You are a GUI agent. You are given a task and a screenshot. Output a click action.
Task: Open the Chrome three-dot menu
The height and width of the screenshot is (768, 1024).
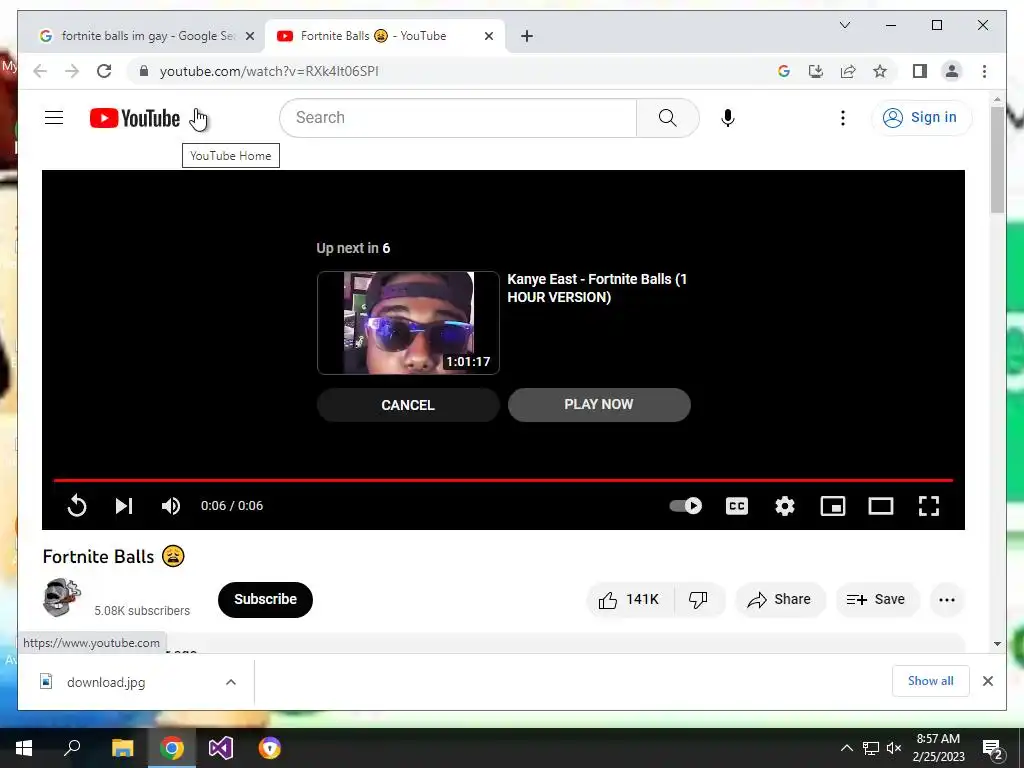coord(984,71)
